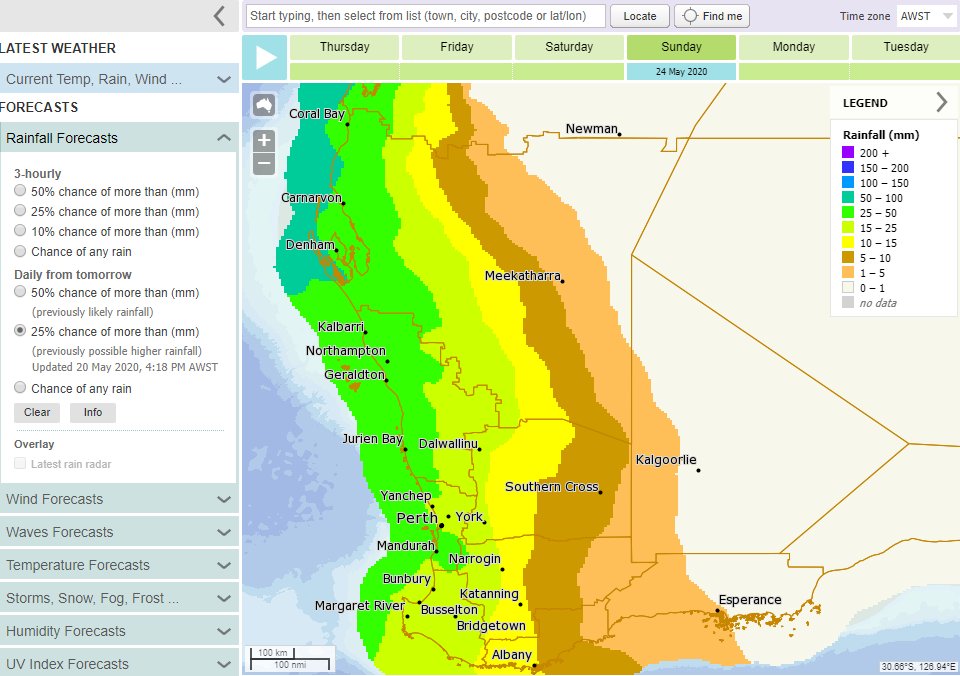Screen dimensions: 960x676
Task: Collapse the legend panel arrow
Action: pos(941,102)
